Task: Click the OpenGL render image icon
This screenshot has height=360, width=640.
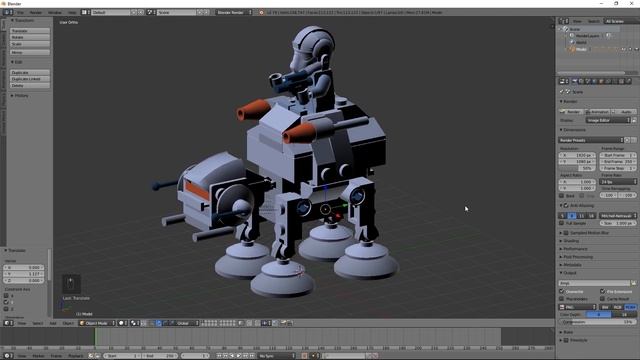Action: tap(283, 323)
